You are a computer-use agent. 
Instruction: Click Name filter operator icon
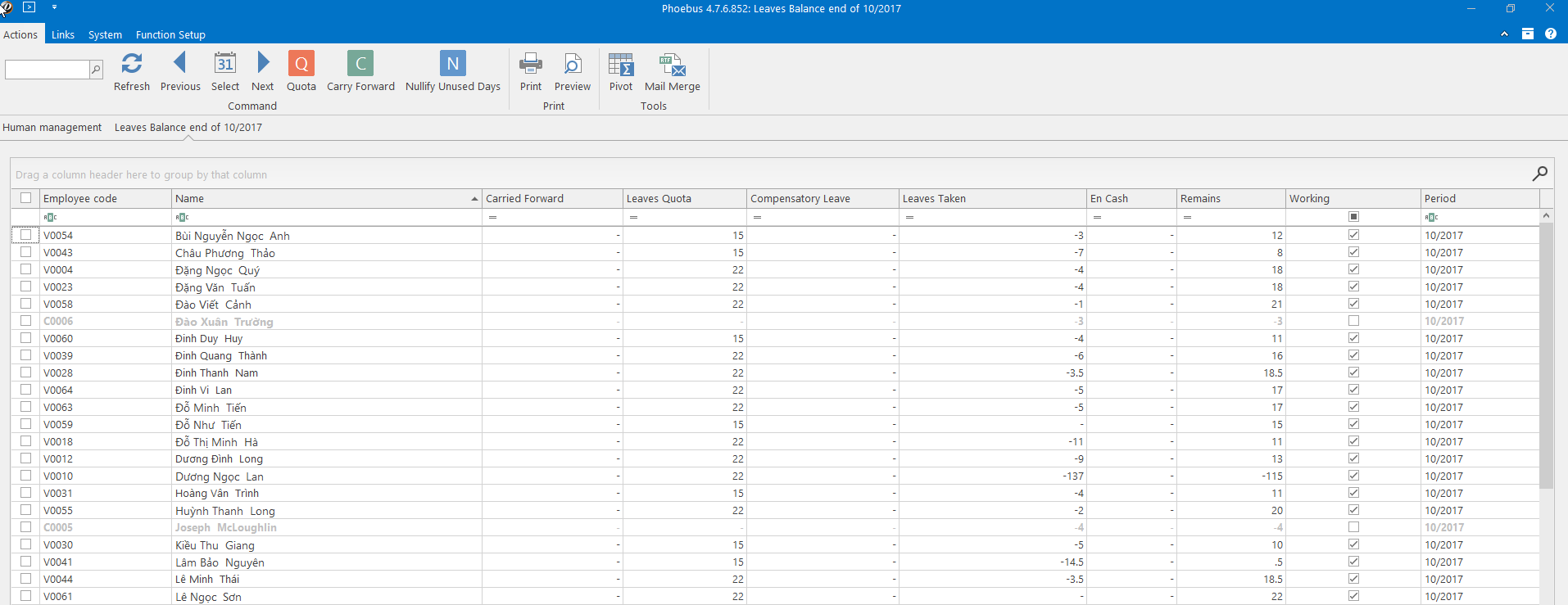click(182, 217)
